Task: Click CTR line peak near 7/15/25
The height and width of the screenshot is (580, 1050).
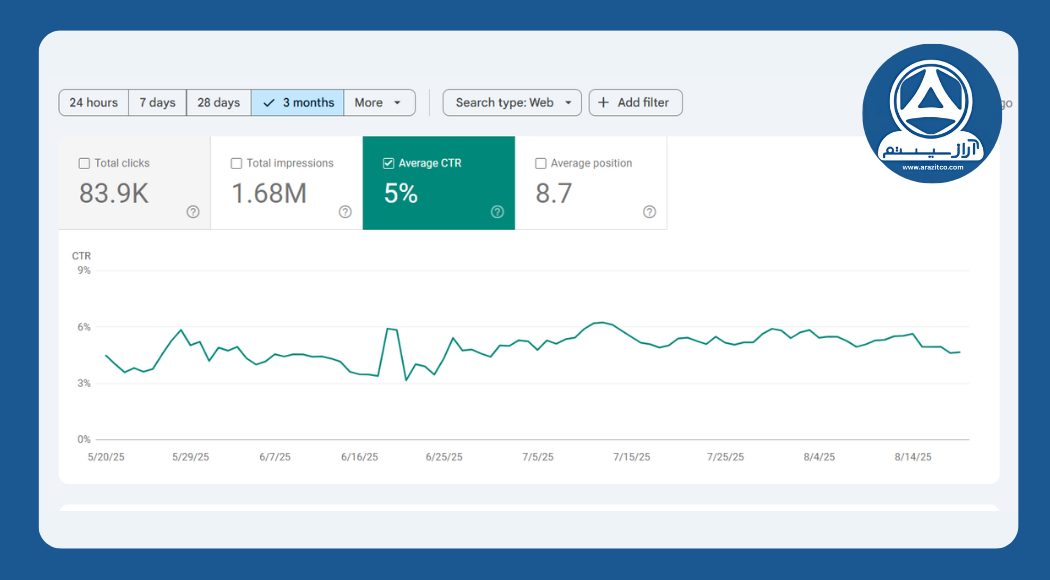Action: point(600,322)
